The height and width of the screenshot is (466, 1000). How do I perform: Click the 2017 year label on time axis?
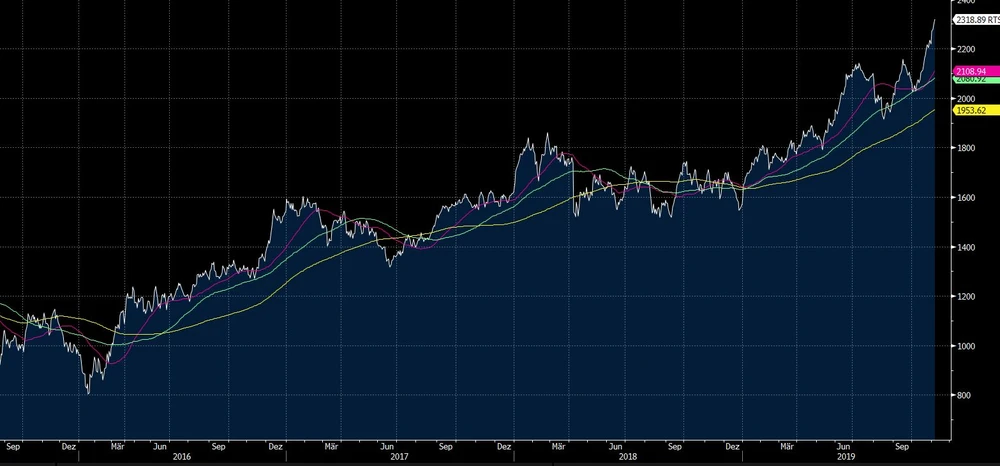click(398, 456)
